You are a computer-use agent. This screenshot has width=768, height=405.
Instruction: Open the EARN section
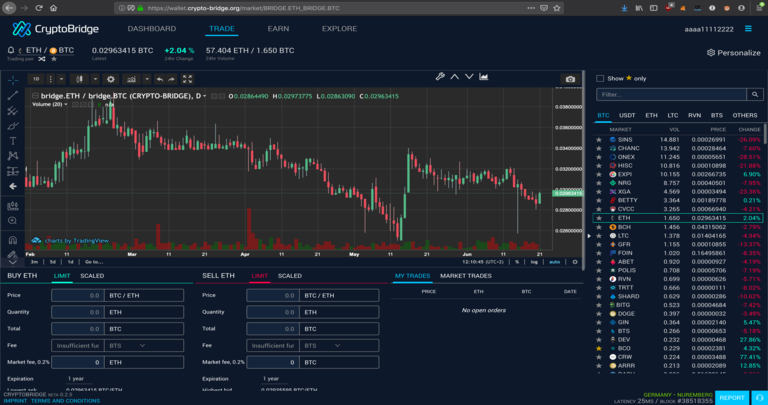click(278, 29)
